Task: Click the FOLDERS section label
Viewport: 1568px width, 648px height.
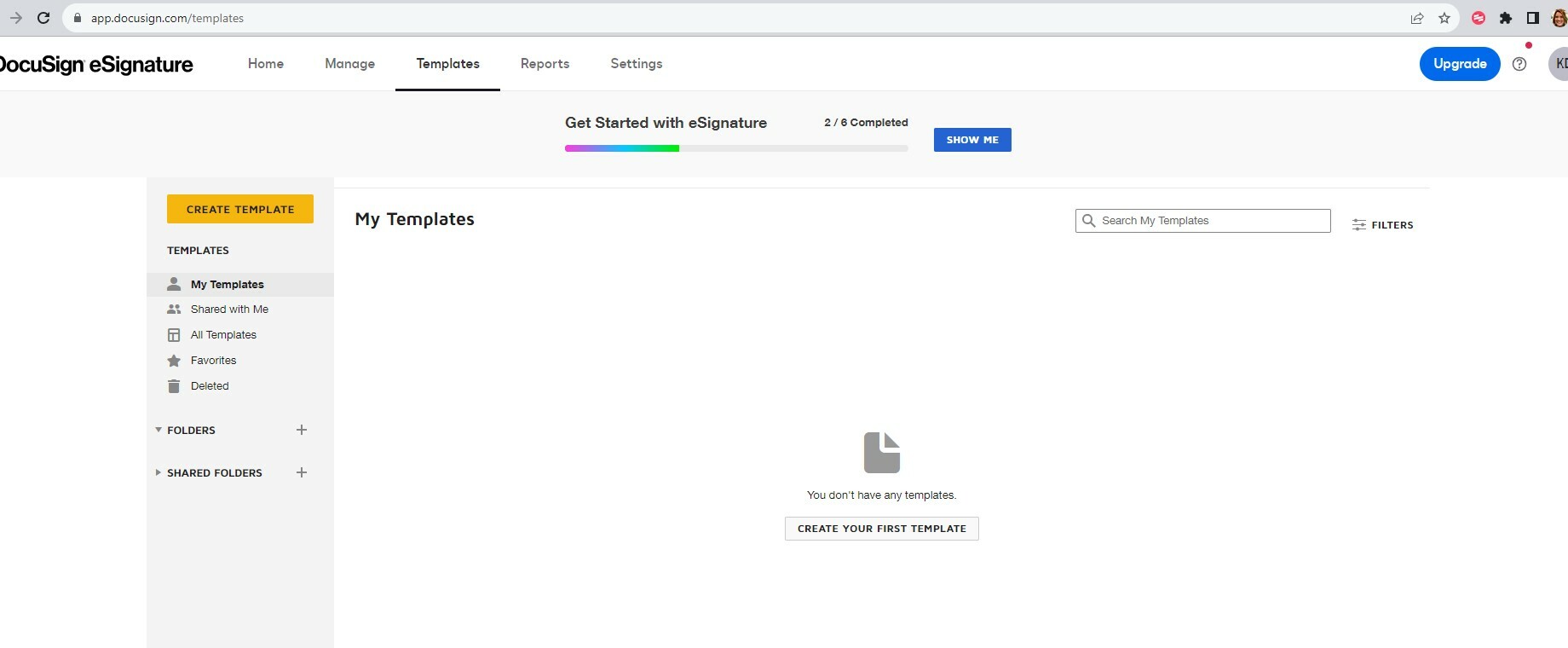Action: tap(191, 431)
